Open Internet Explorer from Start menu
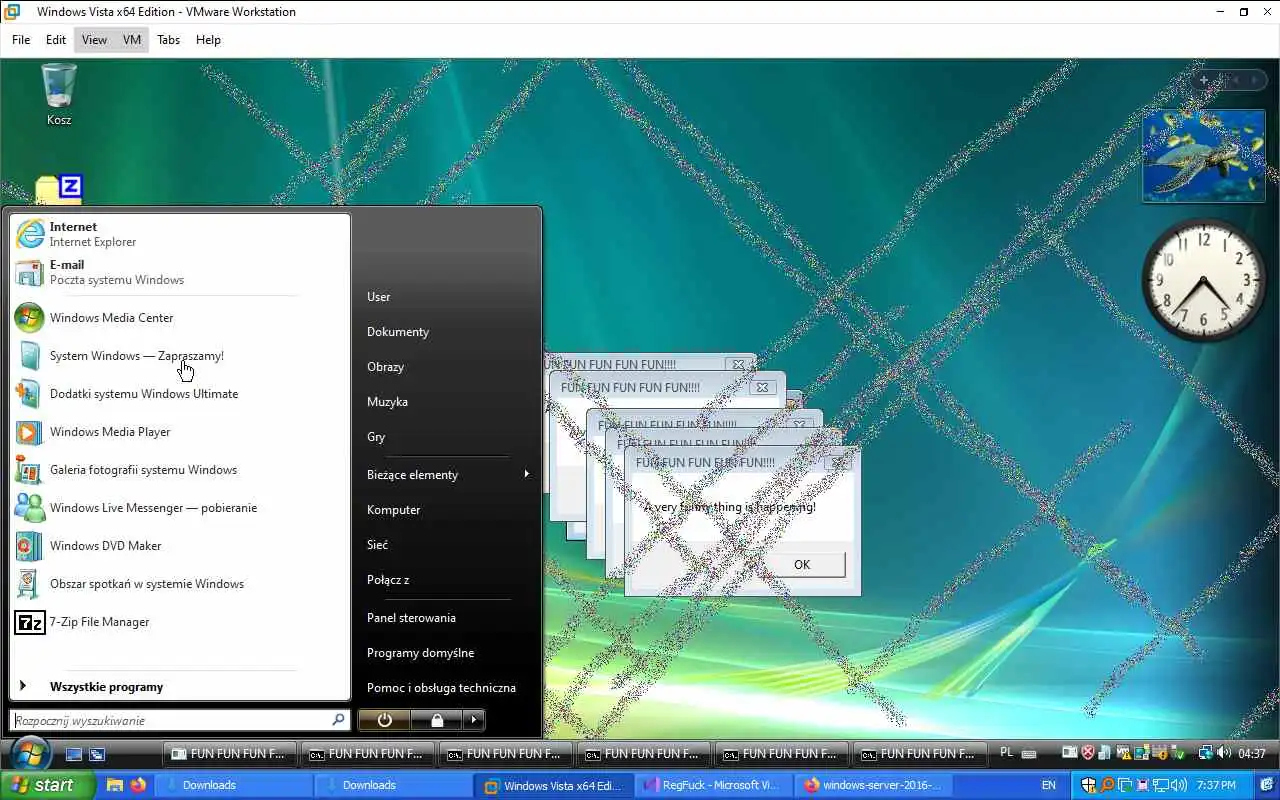Screen dimensions: 1280x800 pyautogui.click(x=180, y=234)
